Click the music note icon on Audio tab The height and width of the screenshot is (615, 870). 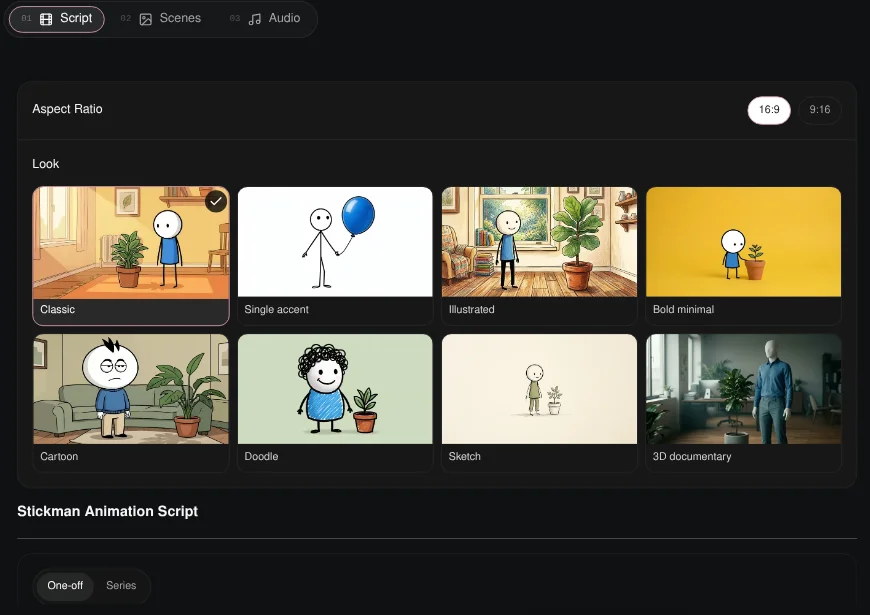255,19
